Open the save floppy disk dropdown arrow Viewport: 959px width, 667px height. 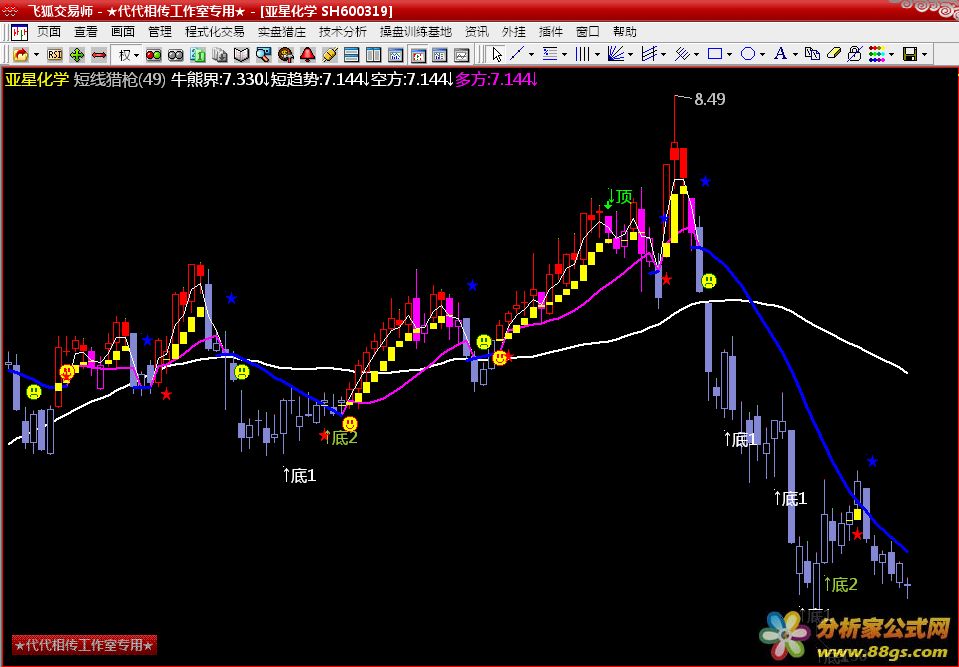click(x=924, y=54)
